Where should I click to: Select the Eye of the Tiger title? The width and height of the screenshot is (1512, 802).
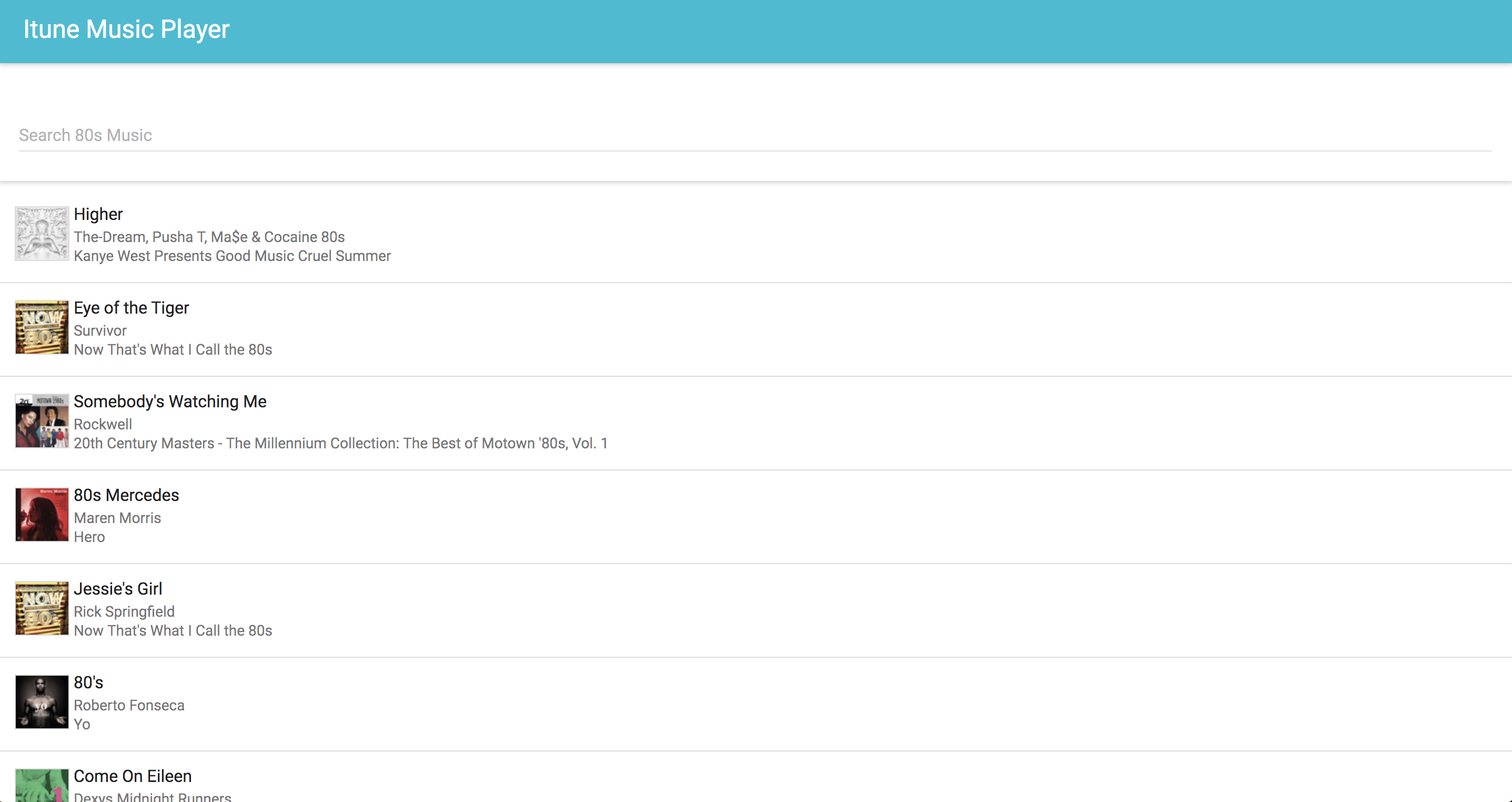131,308
